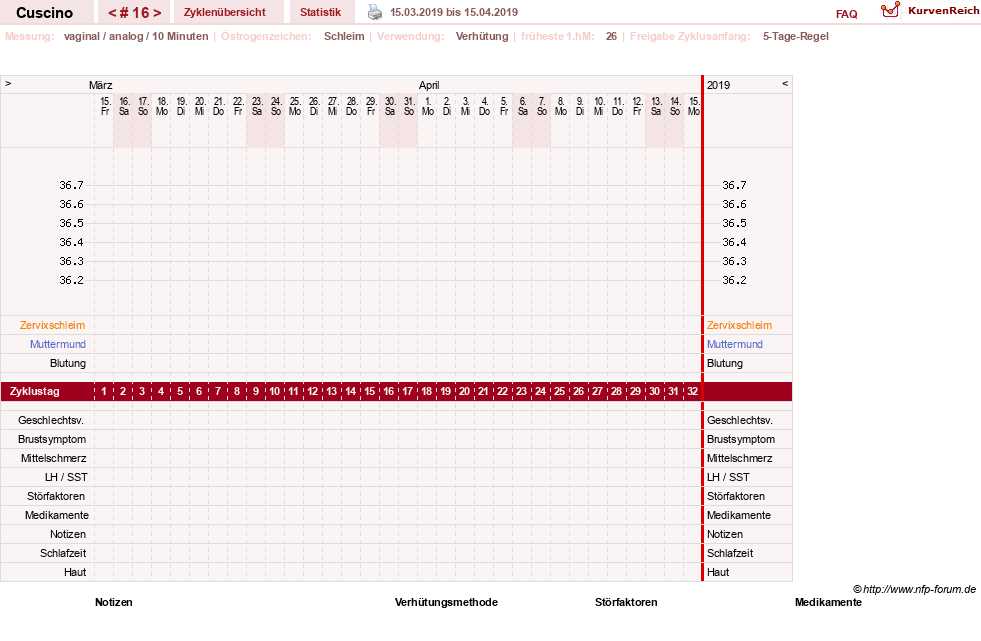Screen dimensions: 981x641
Task: Click bottom Störfaktoren heading
Action: pyautogui.click(x=626, y=602)
